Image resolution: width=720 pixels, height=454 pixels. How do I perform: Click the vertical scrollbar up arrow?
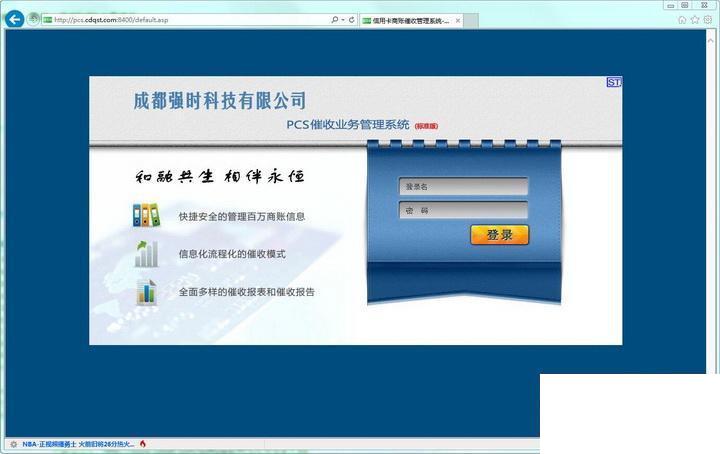(711, 40)
